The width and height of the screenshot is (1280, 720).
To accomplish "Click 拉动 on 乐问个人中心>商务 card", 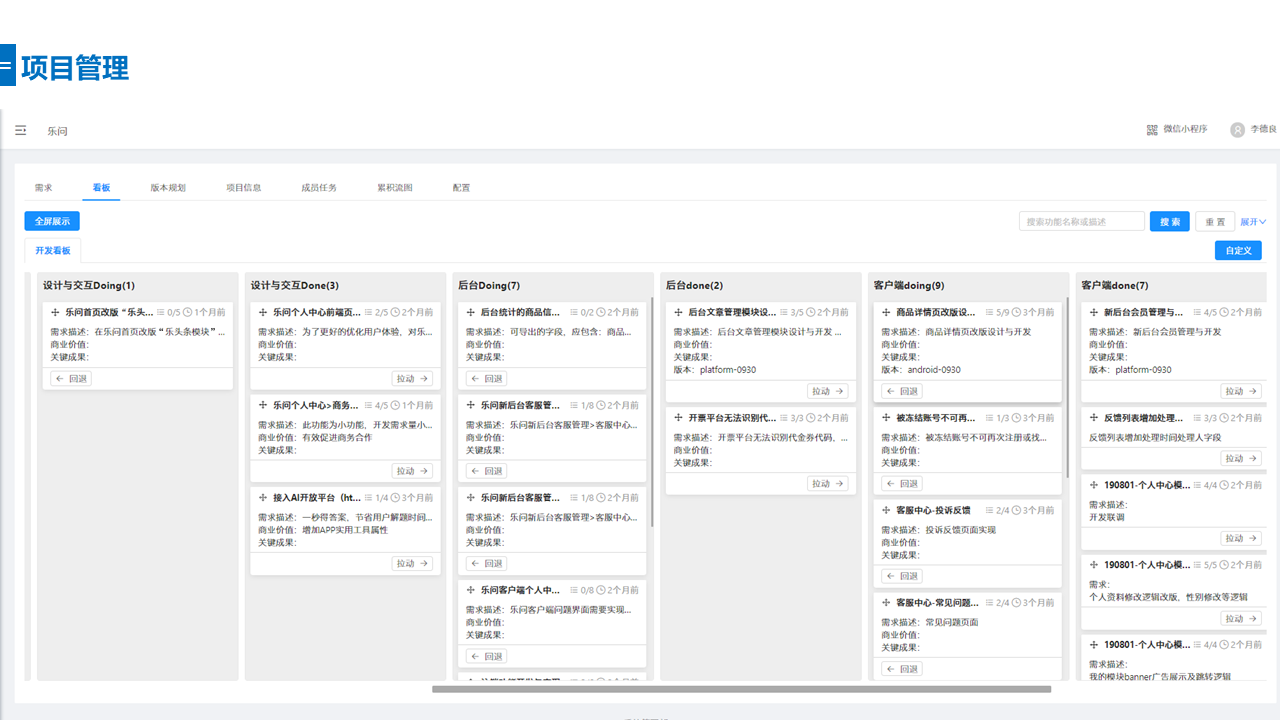I will pyautogui.click(x=412, y=471).
